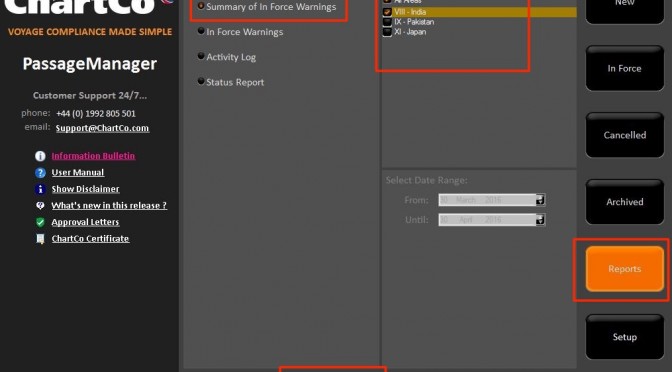
Task: Click the Information Bulletin info icon
Action: (40, 156)
